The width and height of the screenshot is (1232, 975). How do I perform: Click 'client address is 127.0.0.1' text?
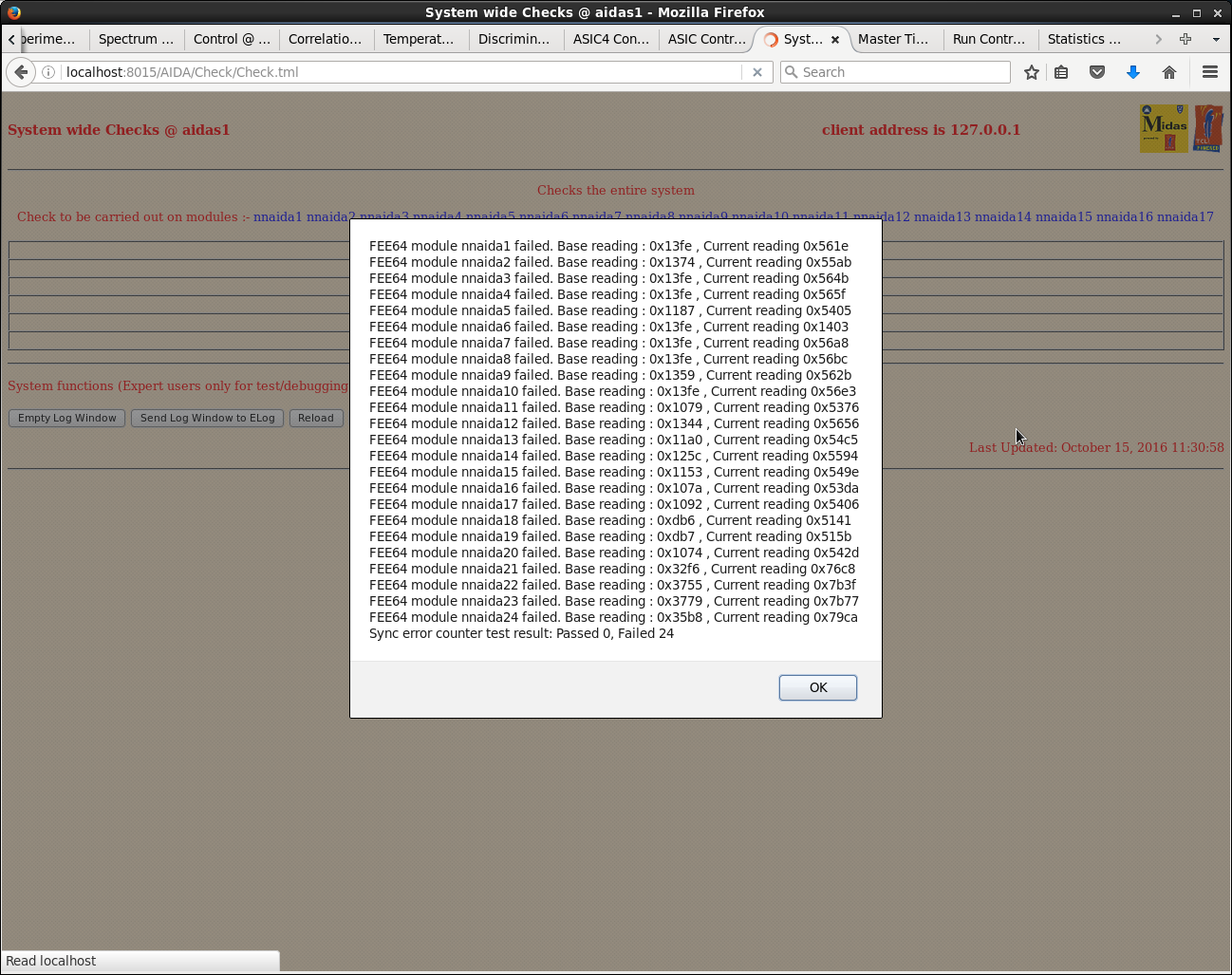922,130
